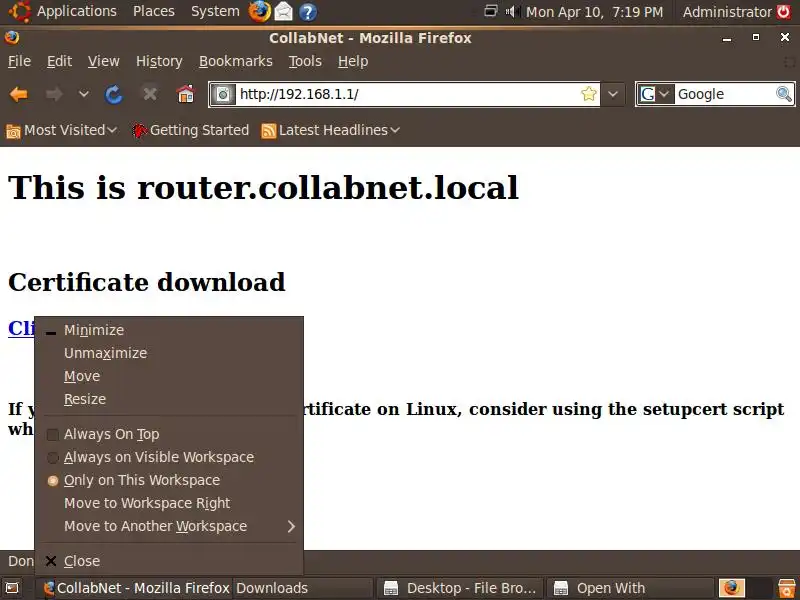Open the View menu
This screenshot has height=600, width=800.
tap(104, 61)
